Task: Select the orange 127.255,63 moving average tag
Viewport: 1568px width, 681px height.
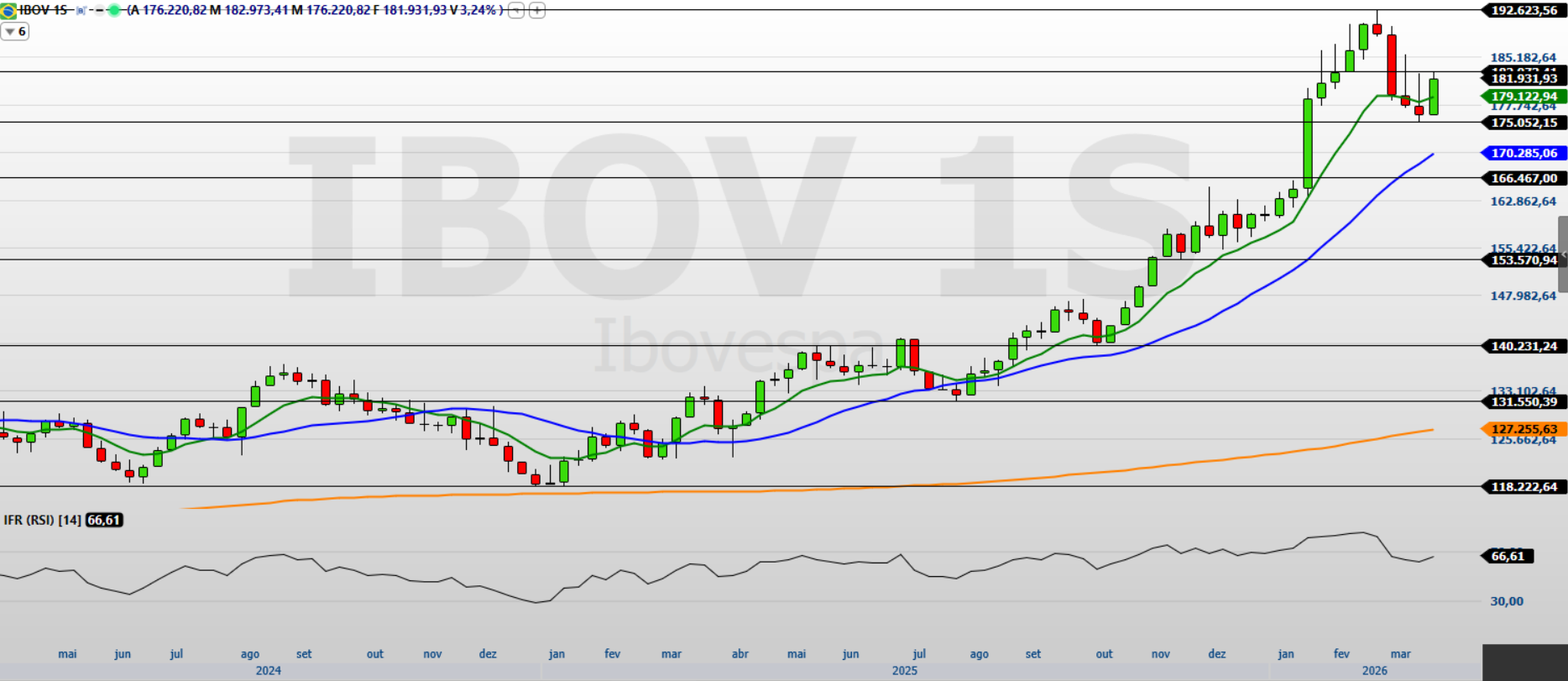Action: 1524,429
